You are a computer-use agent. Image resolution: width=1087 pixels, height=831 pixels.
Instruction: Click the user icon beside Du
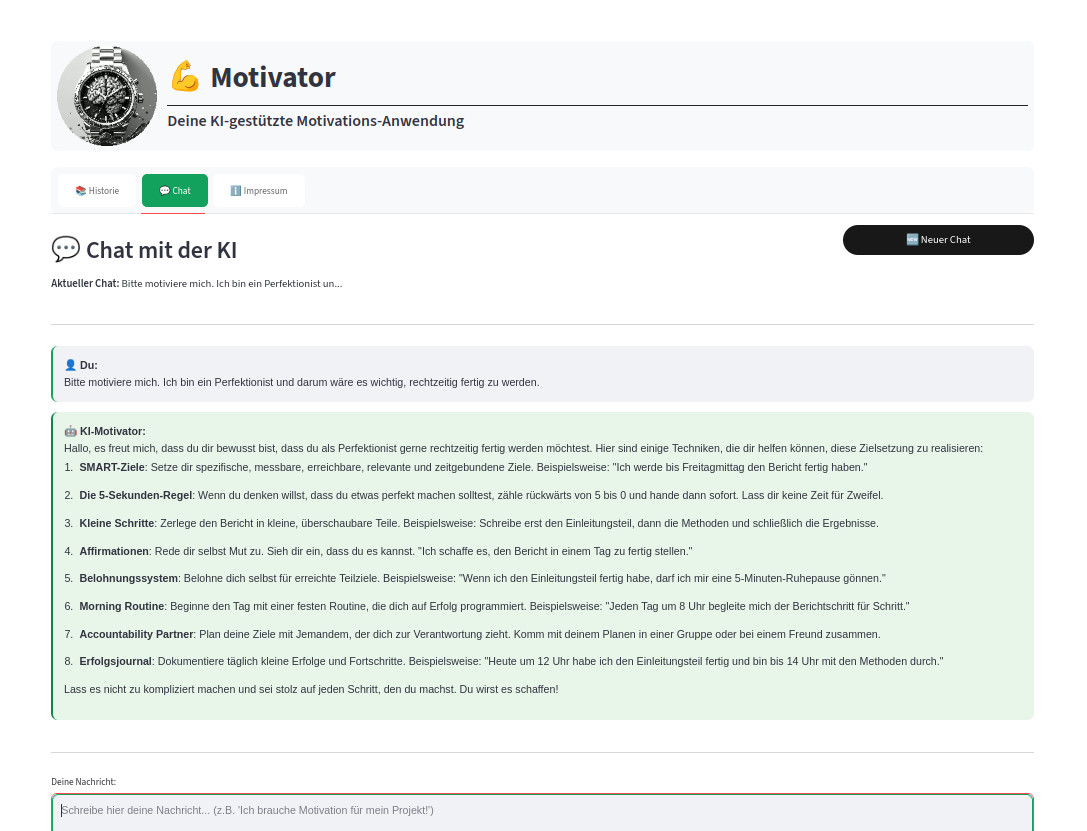click(x=70, y=365)
